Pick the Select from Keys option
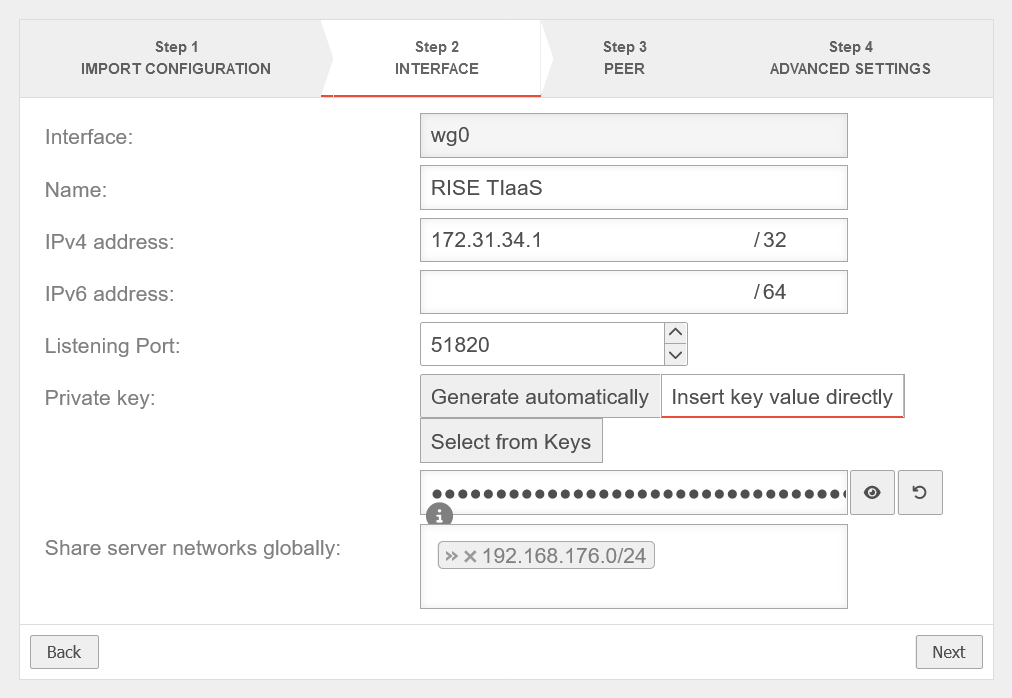Image resolution: width=1012 pixels, height=698 pixels. [x=511, y=442]
